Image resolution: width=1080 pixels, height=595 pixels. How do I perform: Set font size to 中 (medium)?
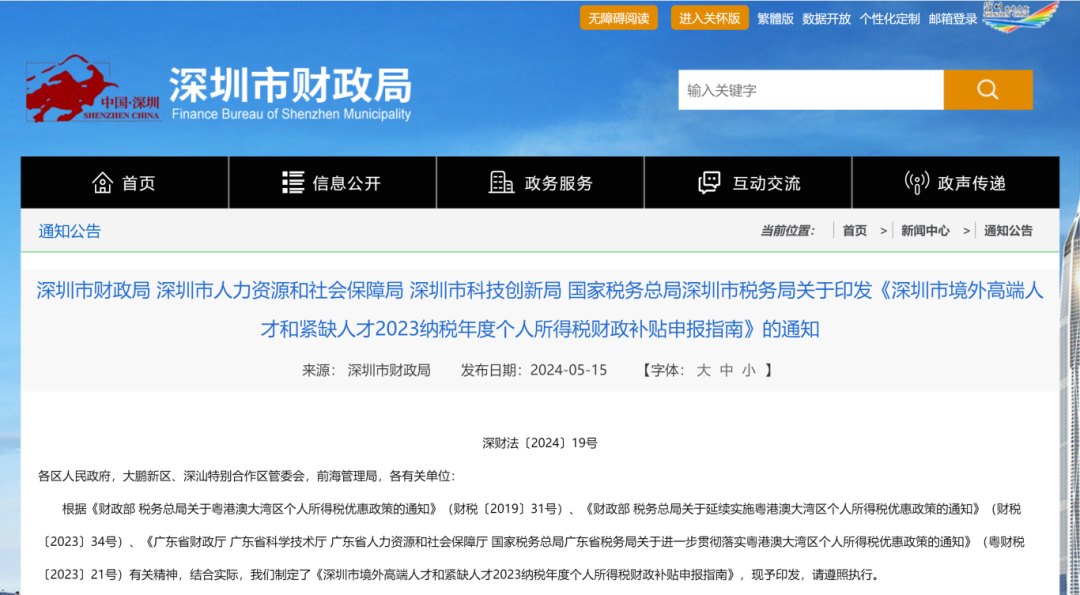click(727, 370)
